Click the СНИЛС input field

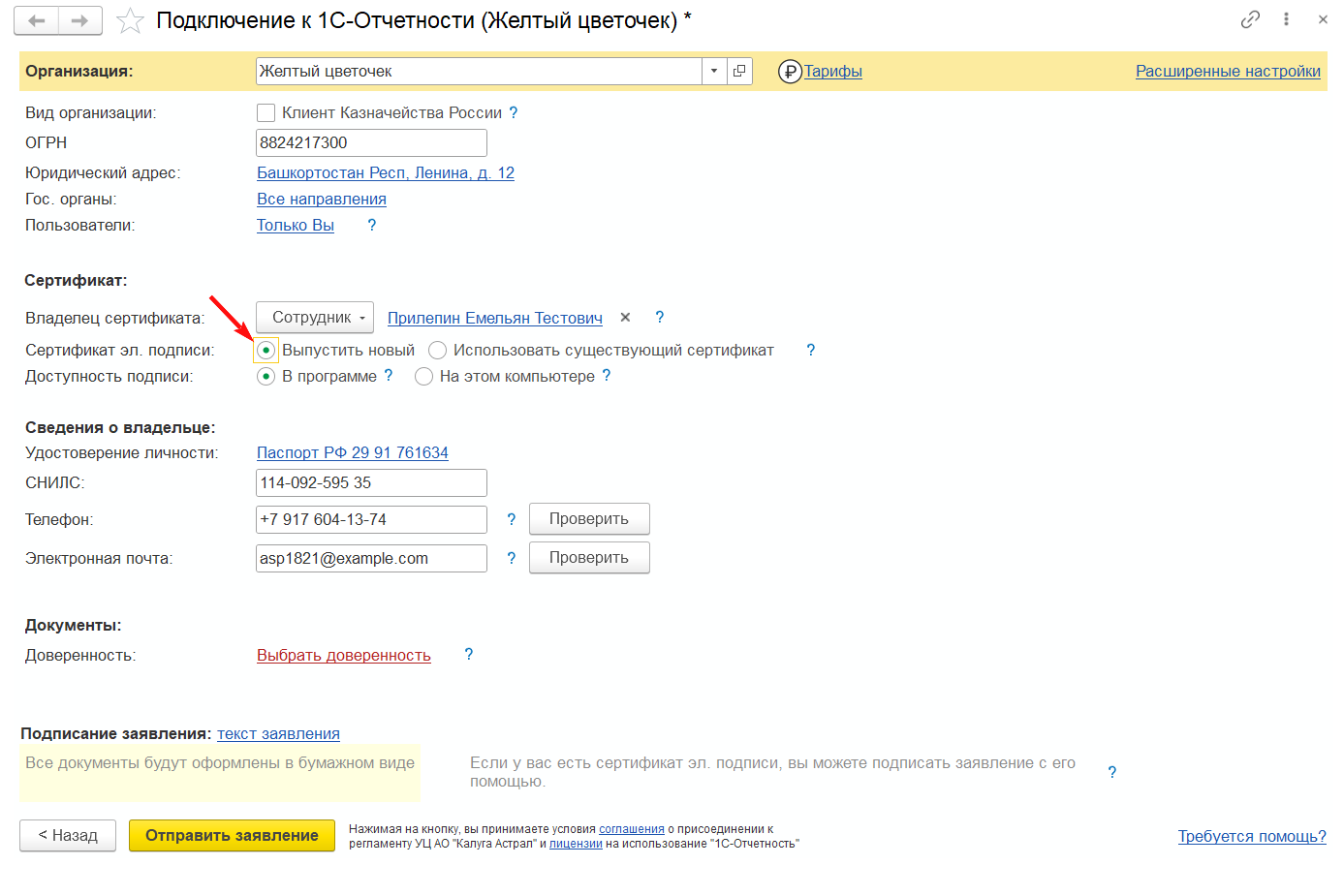tap(371, 482)
